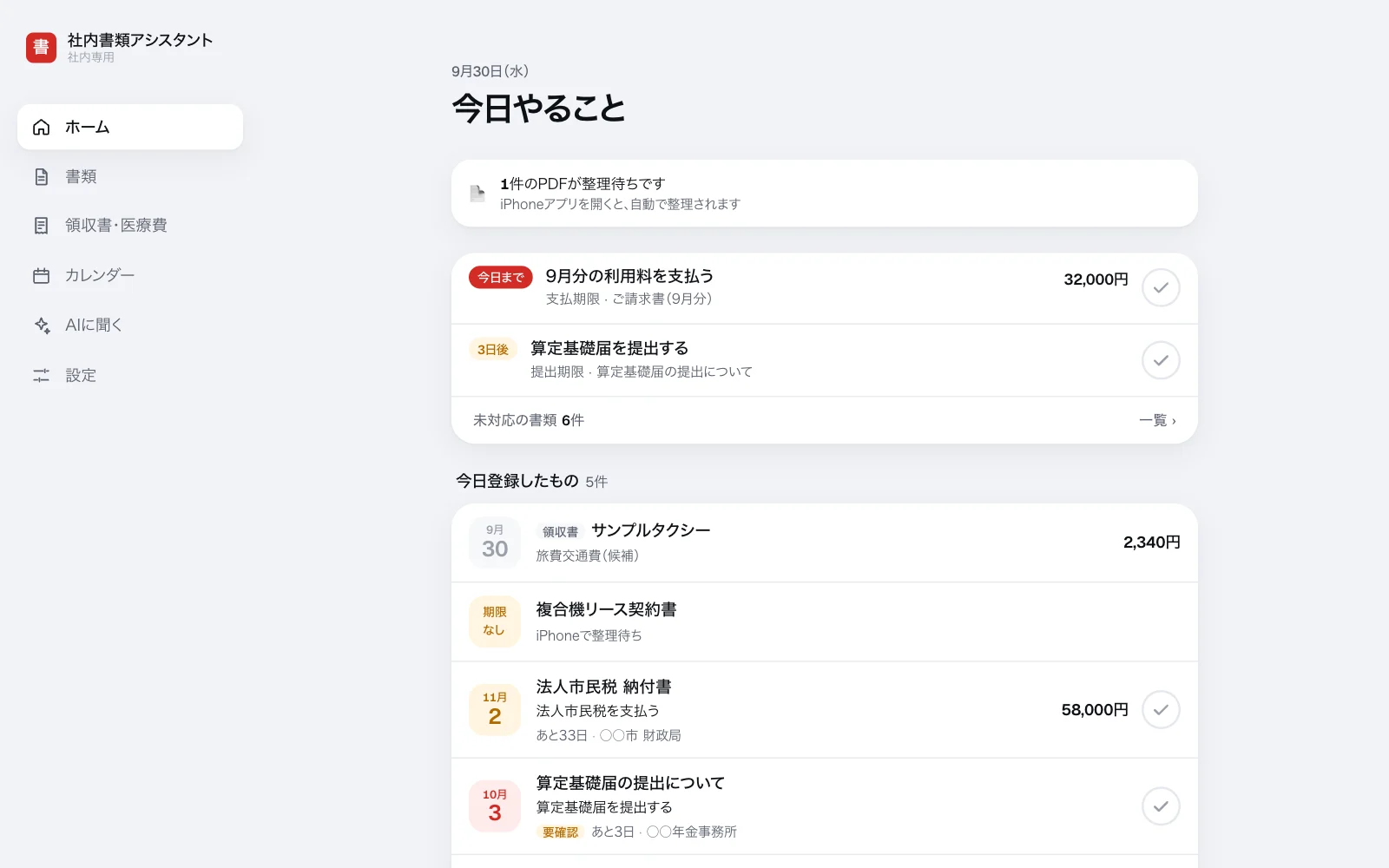The height and width of the screenshot is (868, 1389).
Task: Check off 法人市民税 納付書 item
Action: pos(1161,710)
